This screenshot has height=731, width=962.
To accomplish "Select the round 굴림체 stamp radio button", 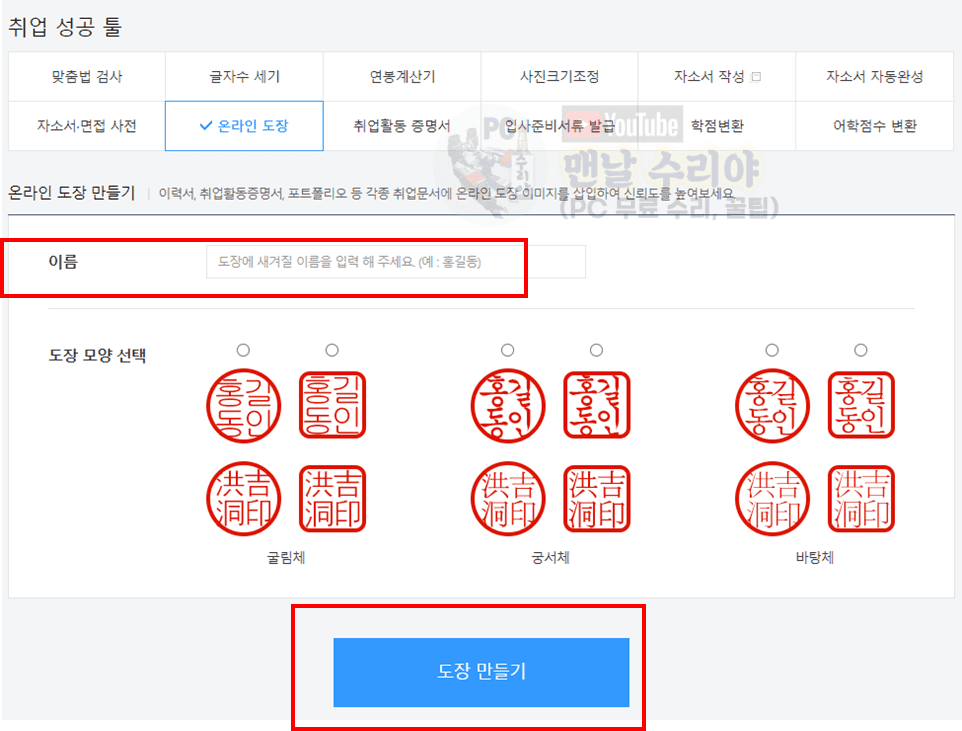I will click(243, 350).
